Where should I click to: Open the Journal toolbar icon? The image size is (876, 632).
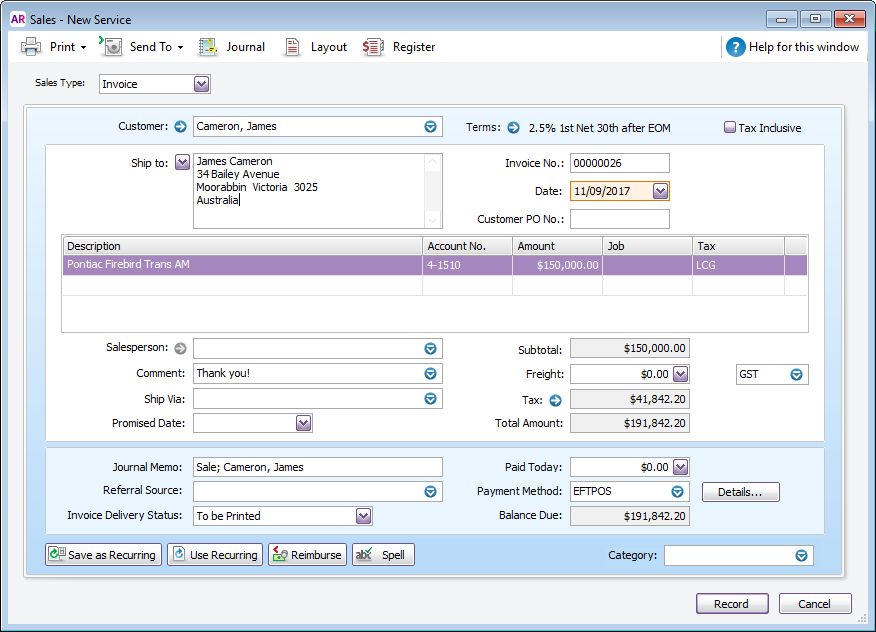[x=208, y=47]
